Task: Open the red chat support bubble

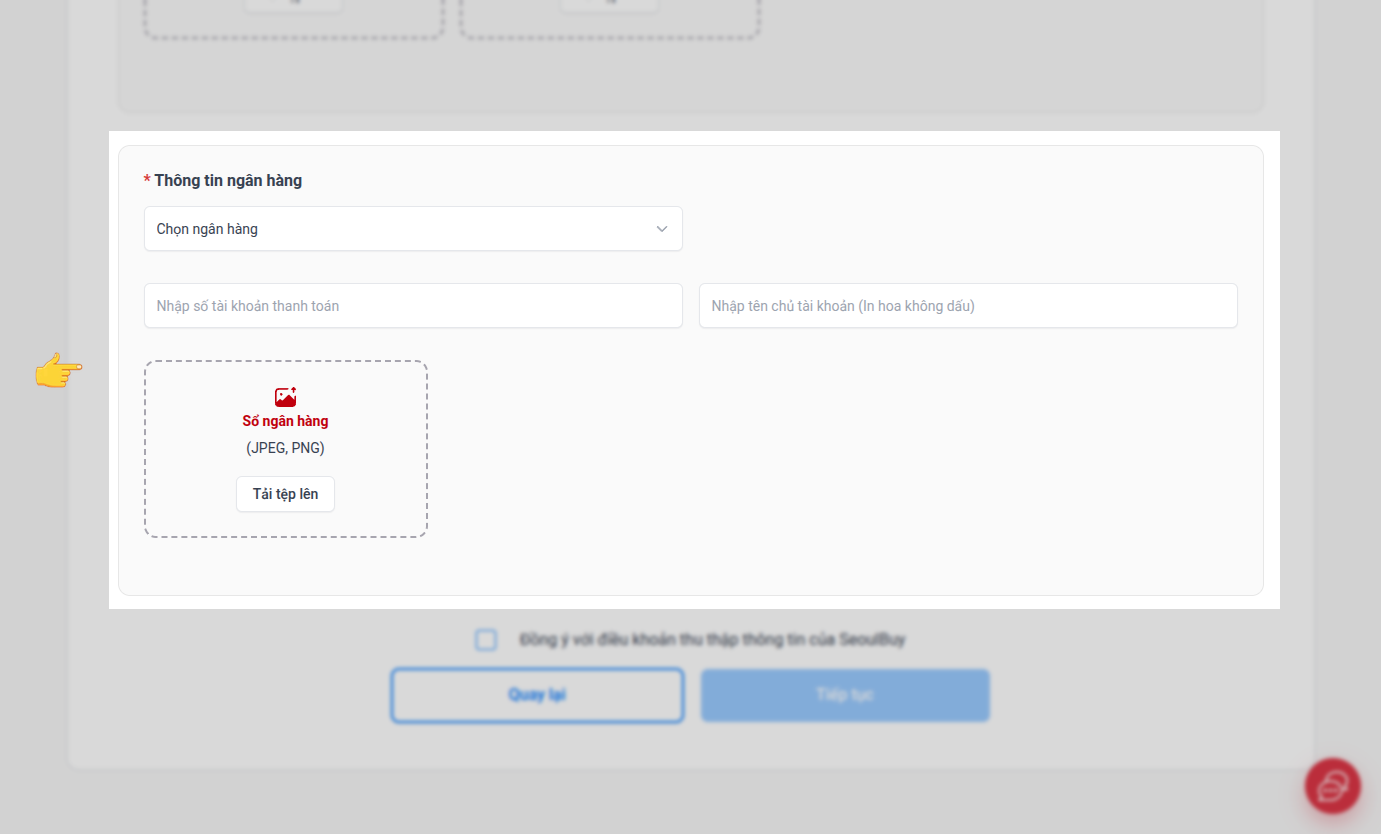Action: 1332,786
